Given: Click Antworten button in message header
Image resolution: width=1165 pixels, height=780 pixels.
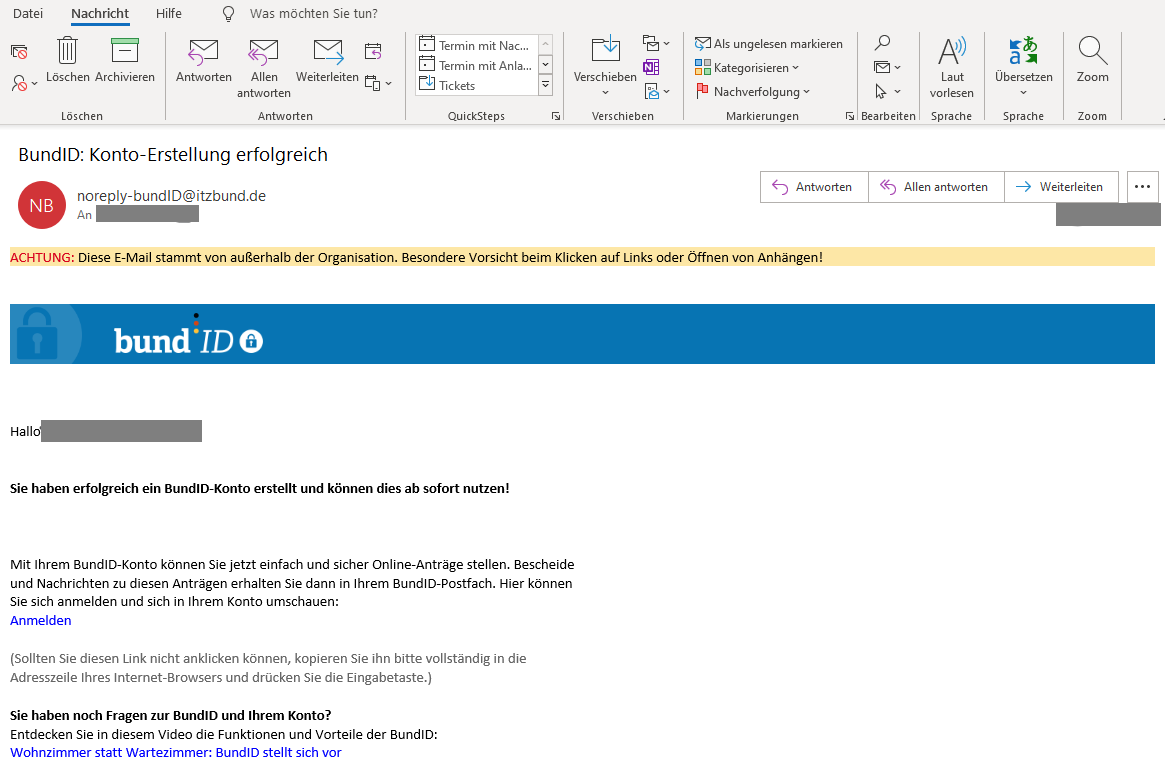Looking at the screenshot, I should click(x=814, y=187).
